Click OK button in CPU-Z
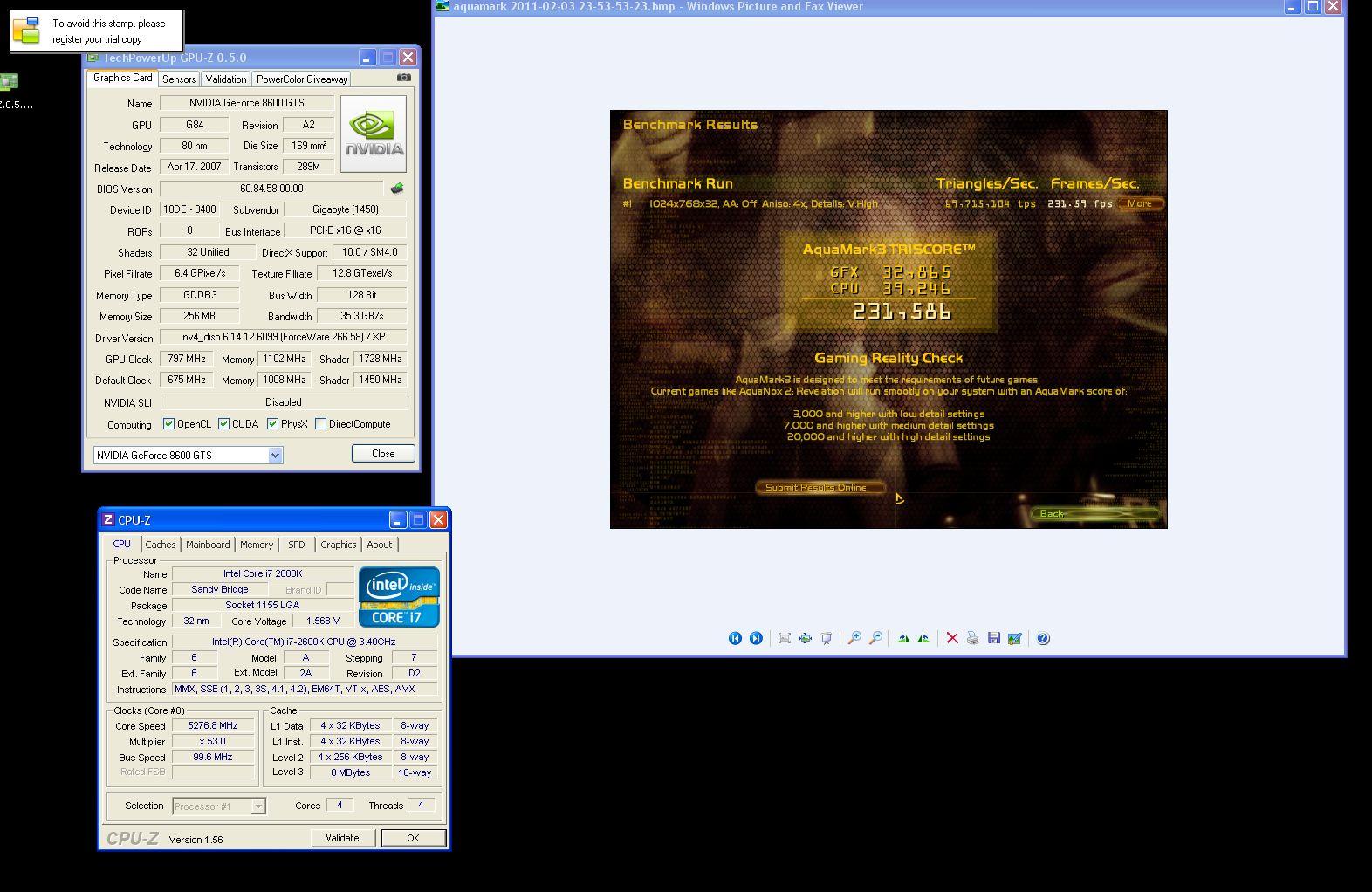This screenshot has height=892, width=1372. click(413, 838)
